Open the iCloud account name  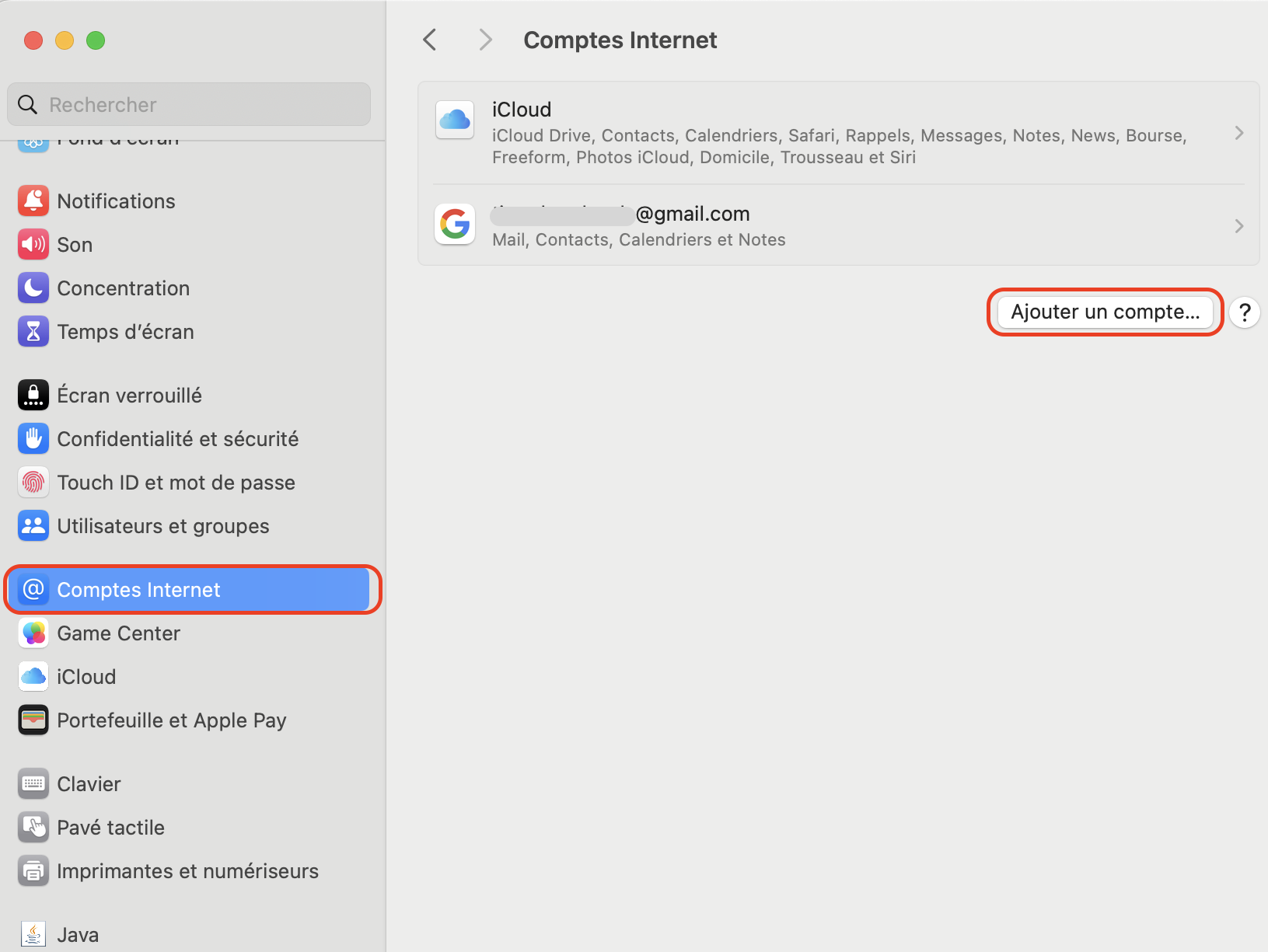[522, 110]
